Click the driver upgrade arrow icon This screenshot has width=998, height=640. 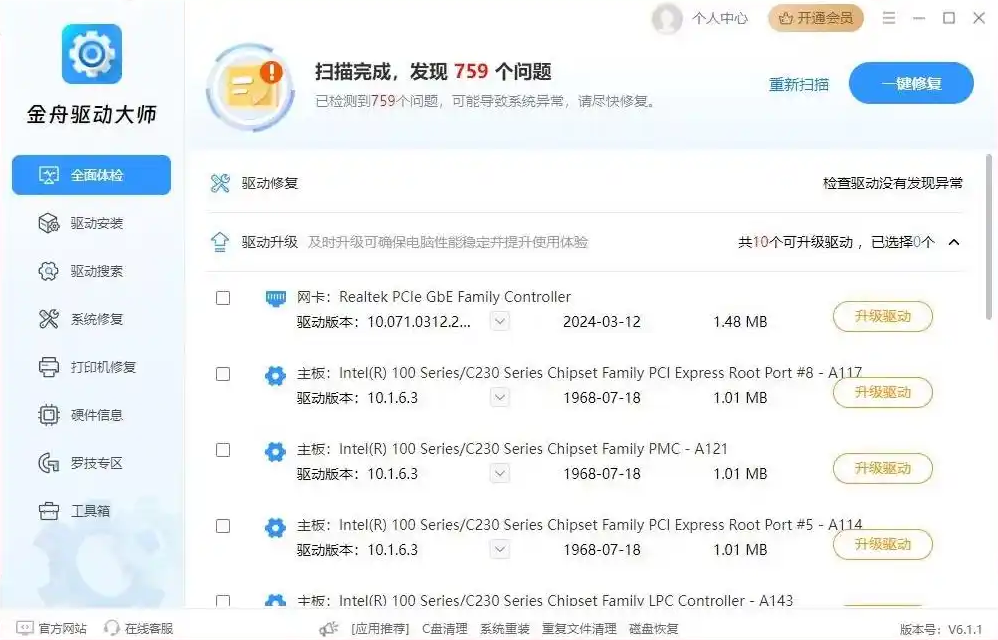pos(220,242)
